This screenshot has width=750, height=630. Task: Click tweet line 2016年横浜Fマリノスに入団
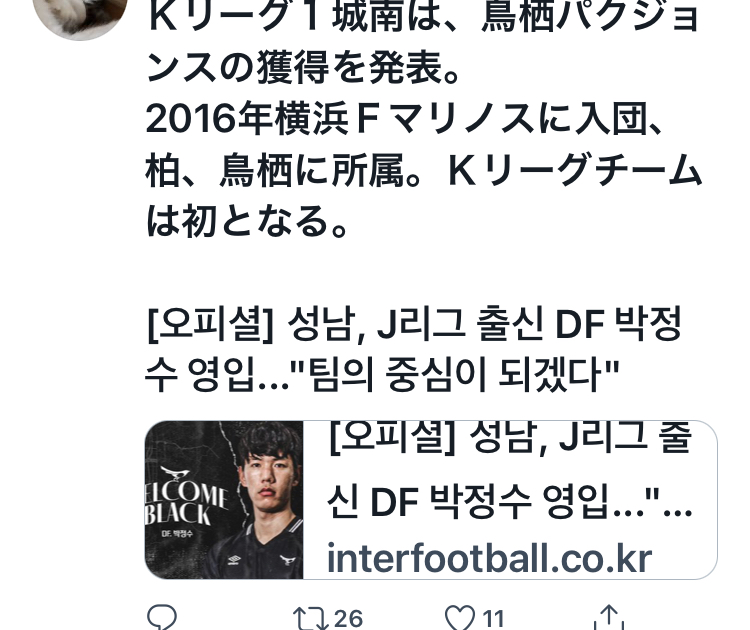tap(405, 119)
